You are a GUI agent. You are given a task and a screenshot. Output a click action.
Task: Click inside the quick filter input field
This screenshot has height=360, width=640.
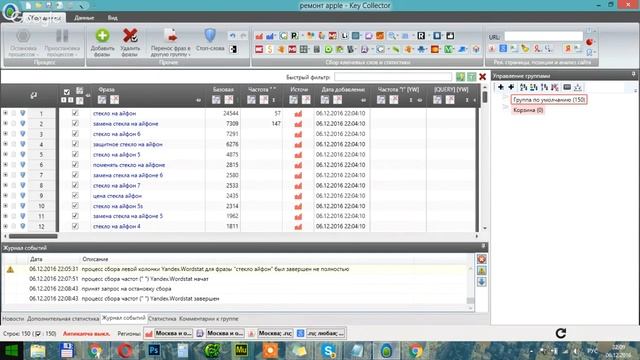pyautogui.click(x=393, y=77)
